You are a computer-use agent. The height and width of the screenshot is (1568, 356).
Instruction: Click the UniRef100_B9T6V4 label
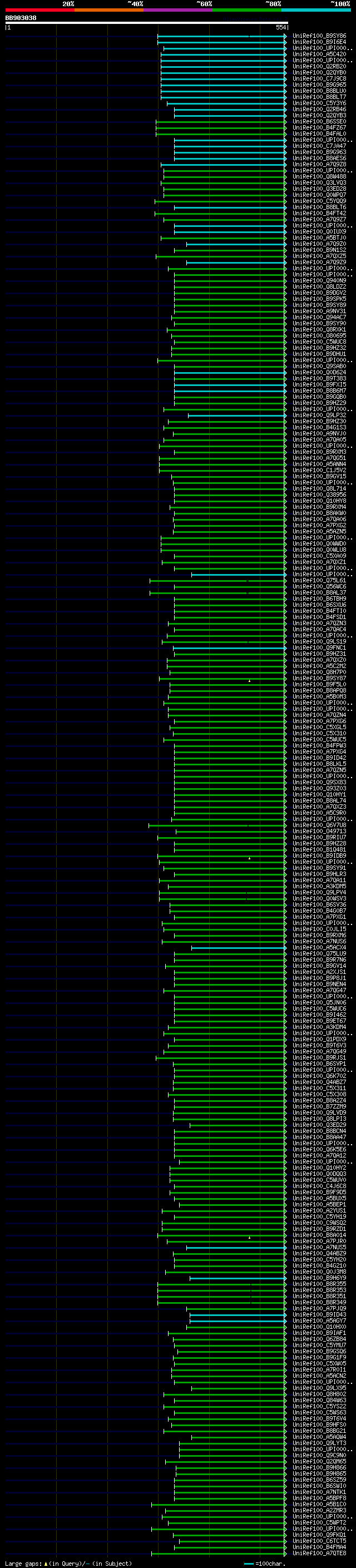[x=319, y=1418]
